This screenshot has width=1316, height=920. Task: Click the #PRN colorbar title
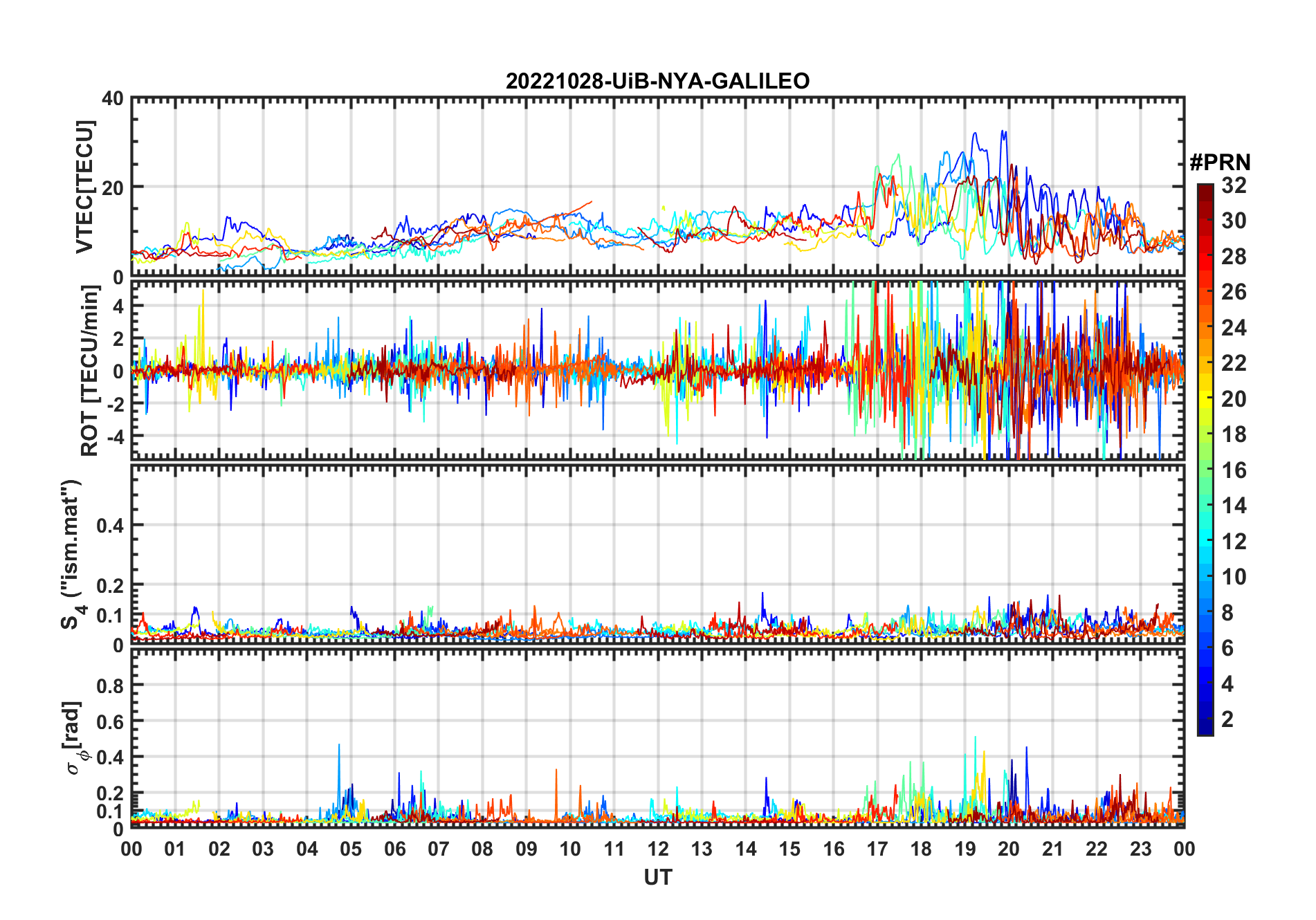pyautogui.click(x=1220, y=163)
